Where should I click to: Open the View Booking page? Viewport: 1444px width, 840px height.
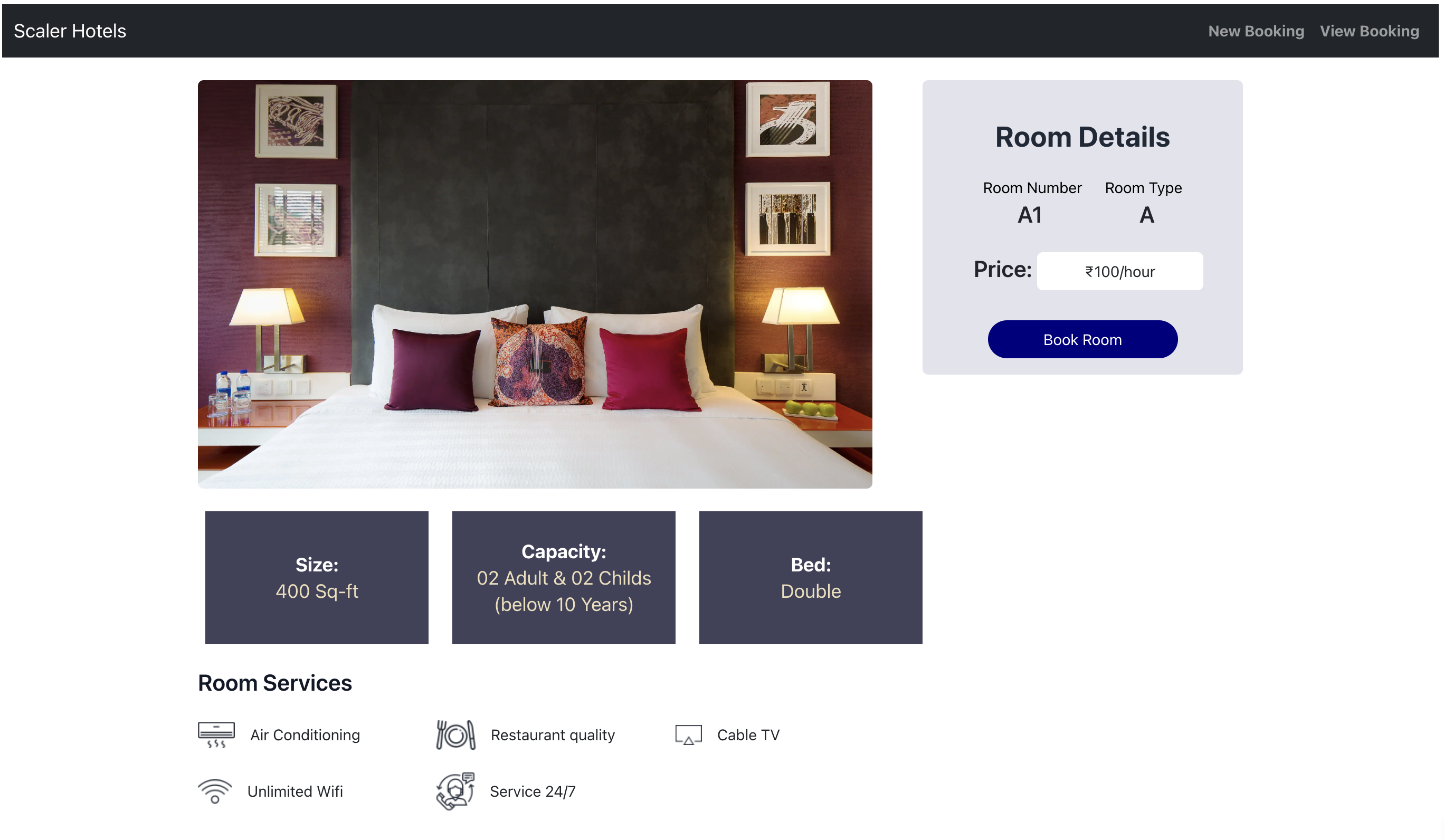pyautogui.click(x=1369, y=31)
